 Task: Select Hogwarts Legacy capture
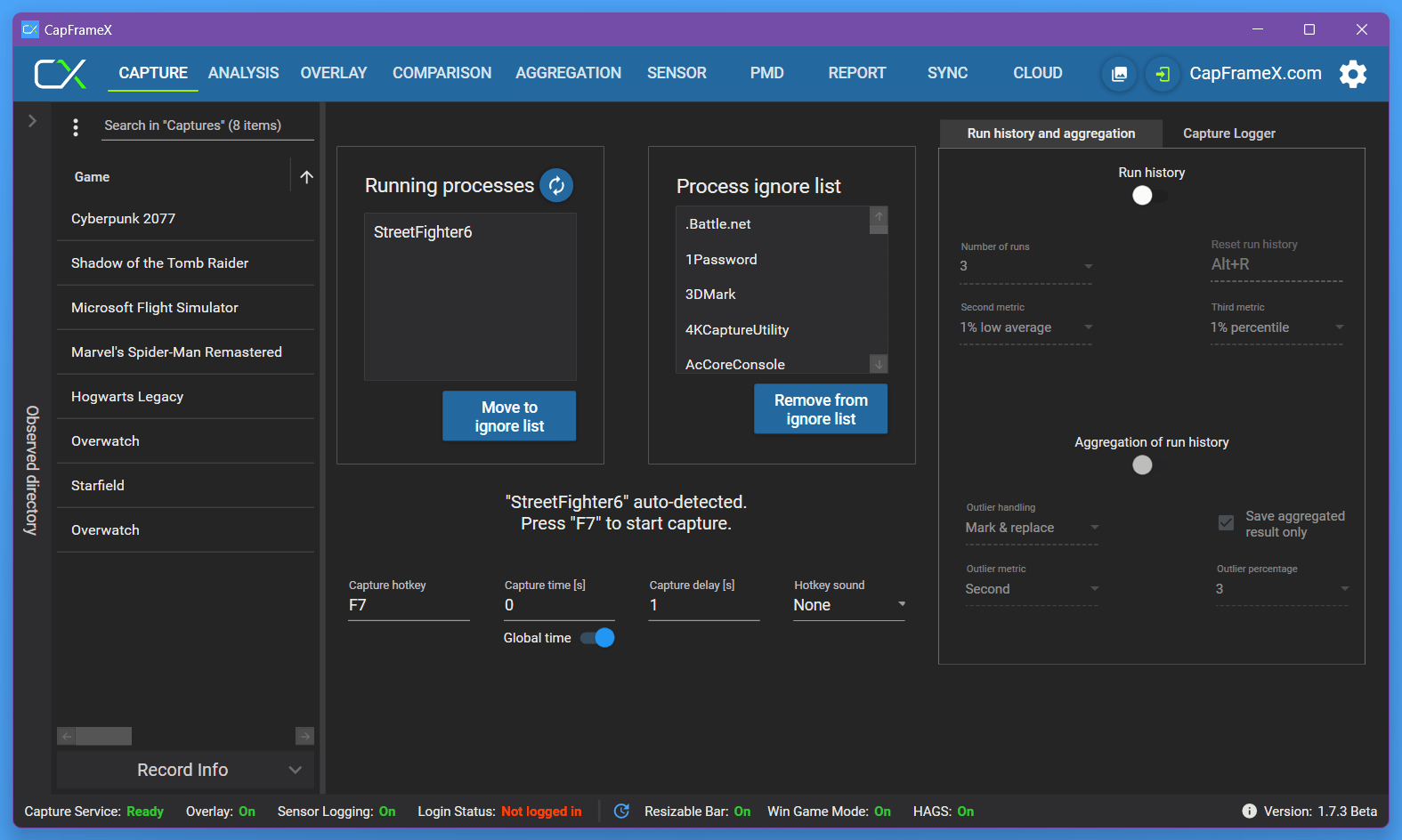[185, 397]
